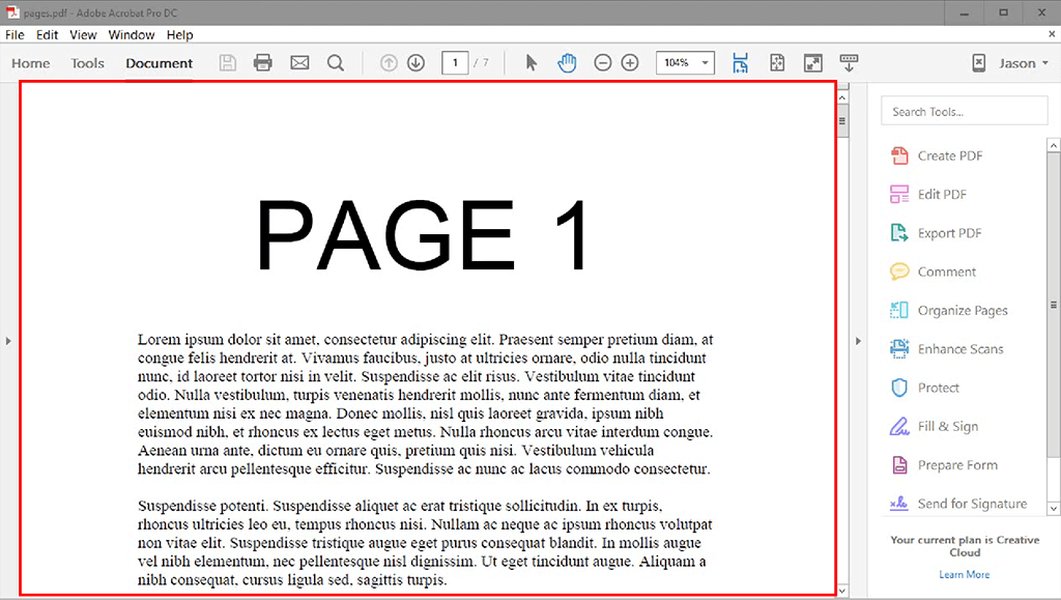
Task: Open the File menu
Action: 15,34
